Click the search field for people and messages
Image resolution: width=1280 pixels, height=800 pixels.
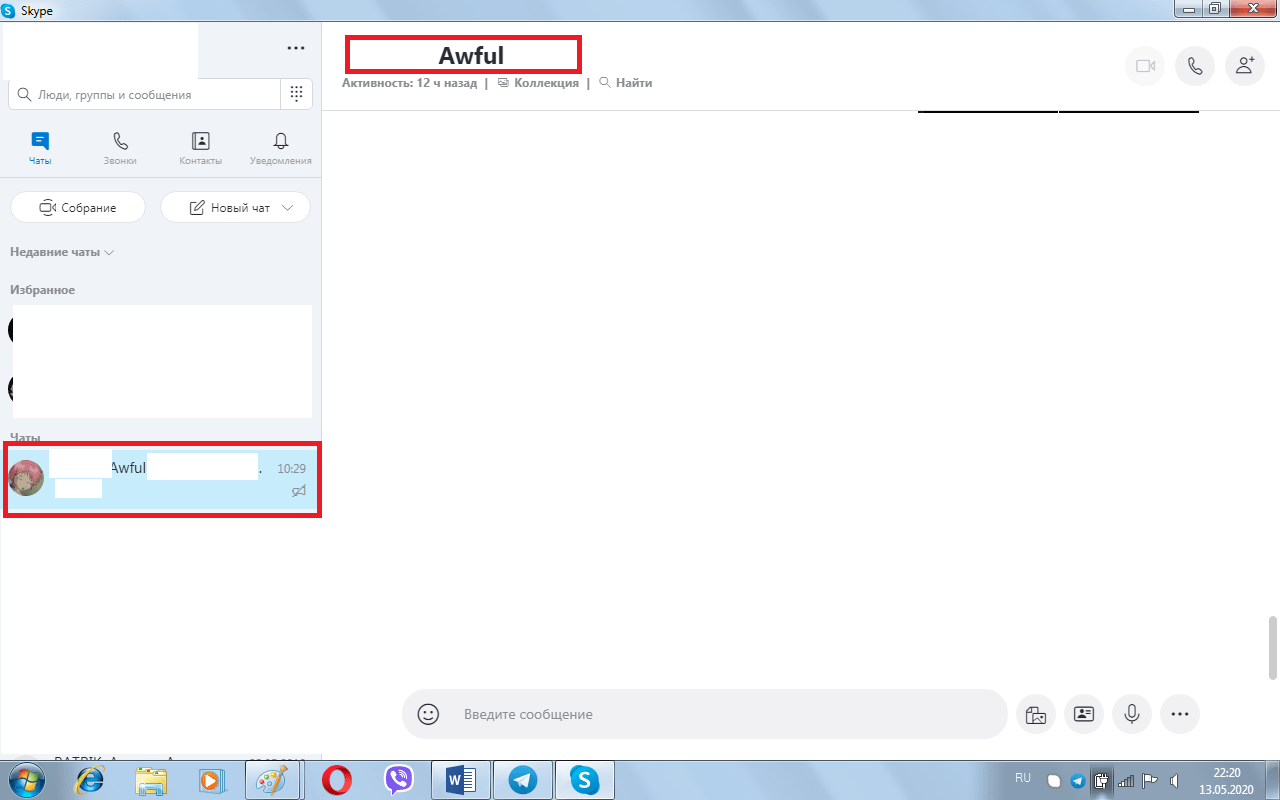pyautogui.click(x=145, y=94)
